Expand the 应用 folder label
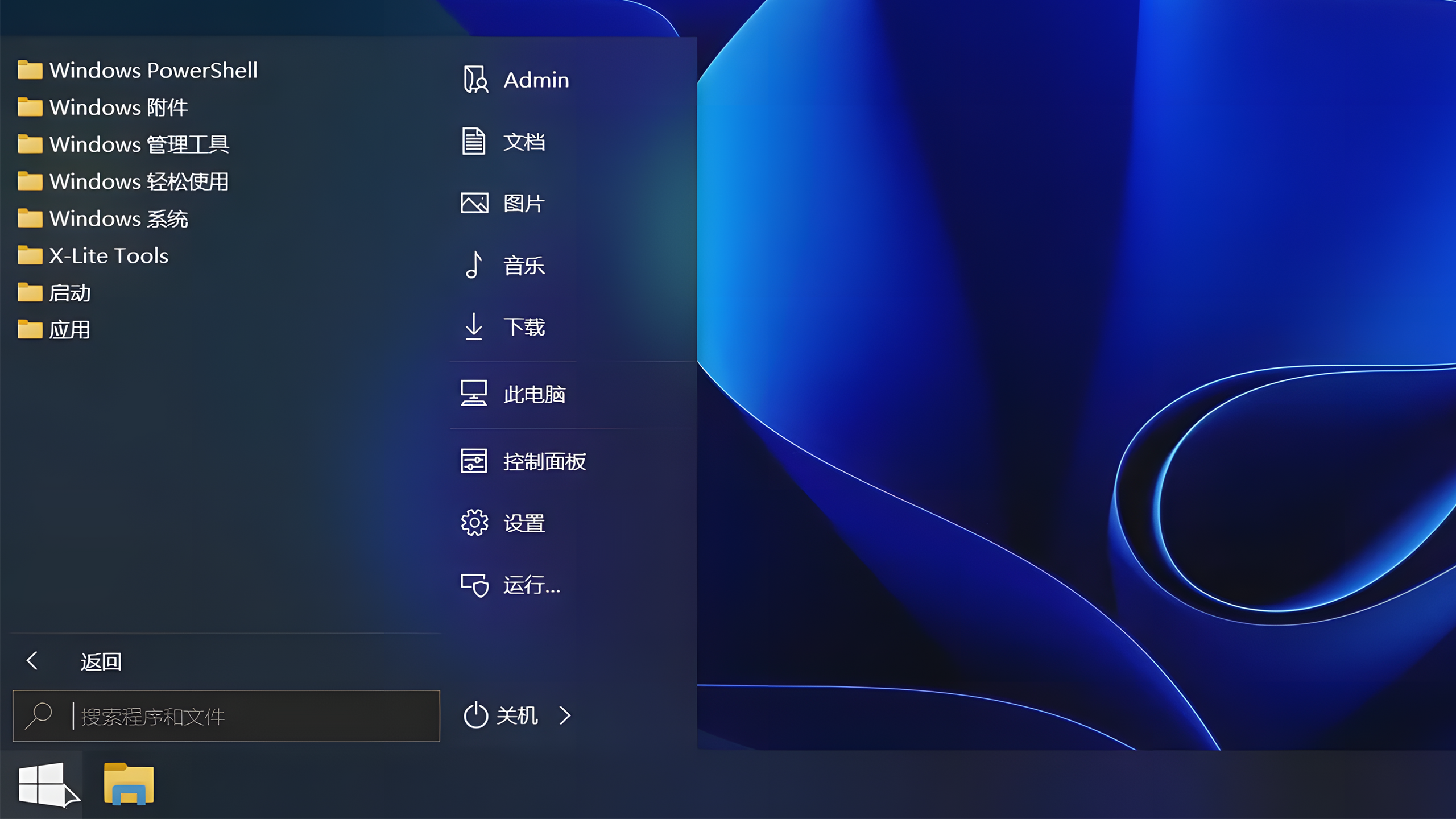Image resolution: width=1456 pixels, height=819 pixels. tap(69, 330)
